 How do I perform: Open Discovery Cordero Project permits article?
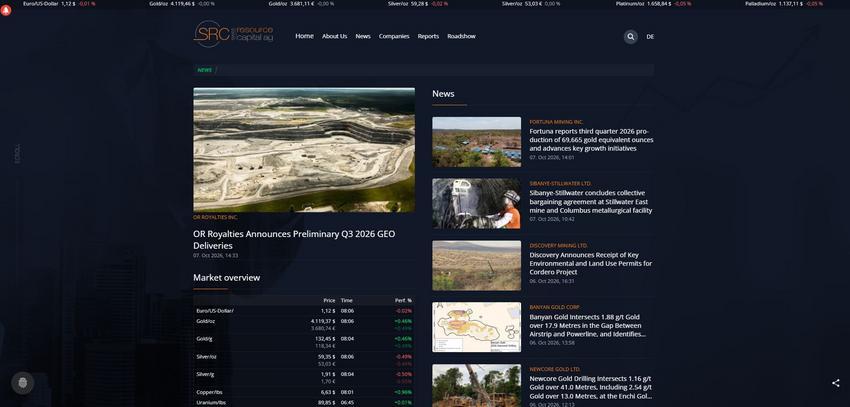point(591,263)
